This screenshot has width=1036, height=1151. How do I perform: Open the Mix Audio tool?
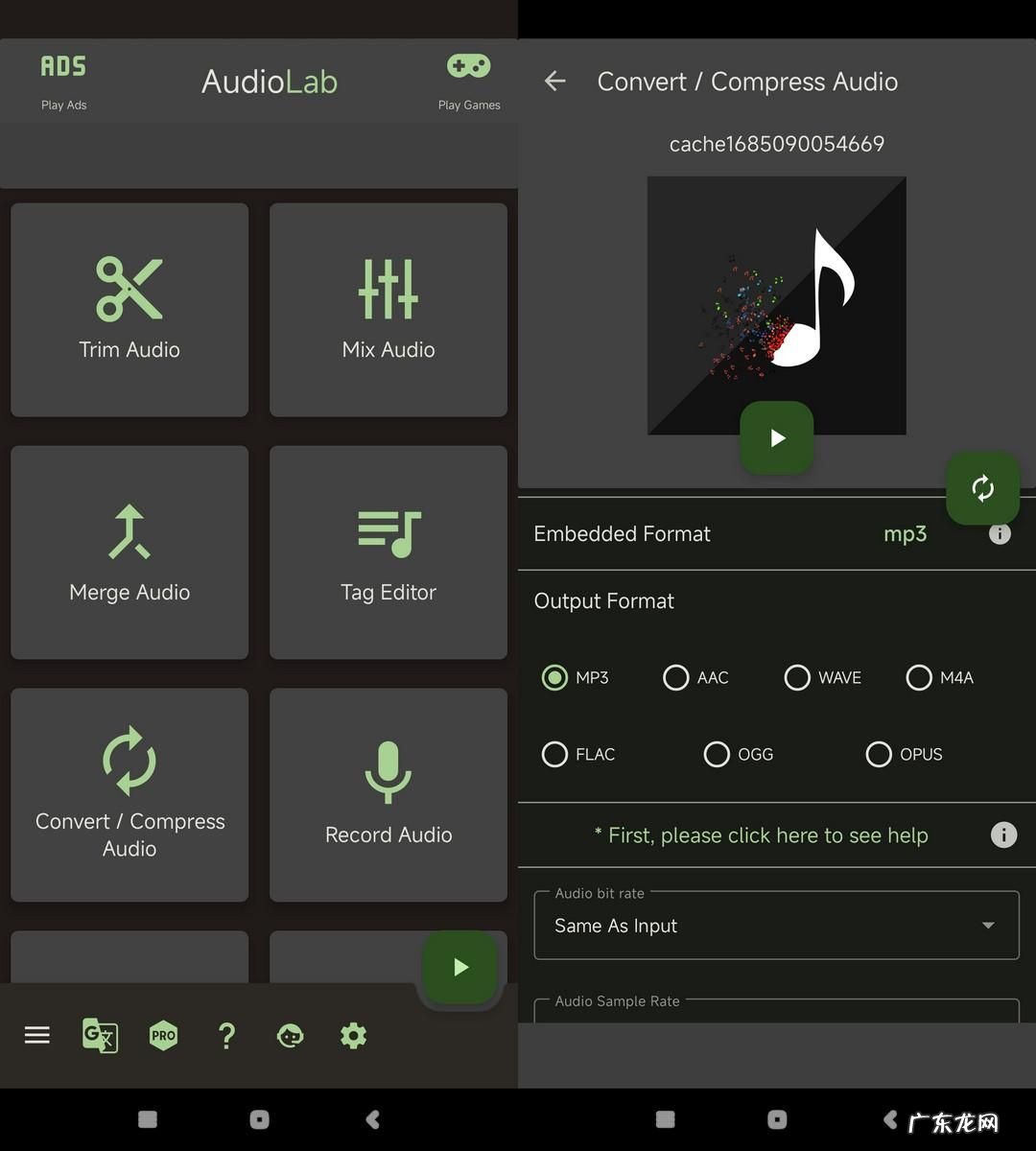click(x=388, y=309)
